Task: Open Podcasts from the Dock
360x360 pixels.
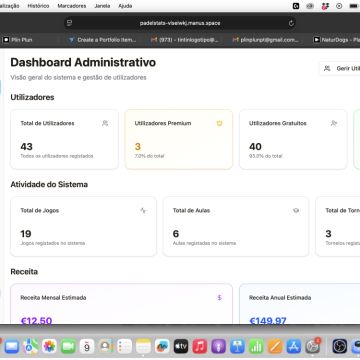Action: (x=219, y=347)
